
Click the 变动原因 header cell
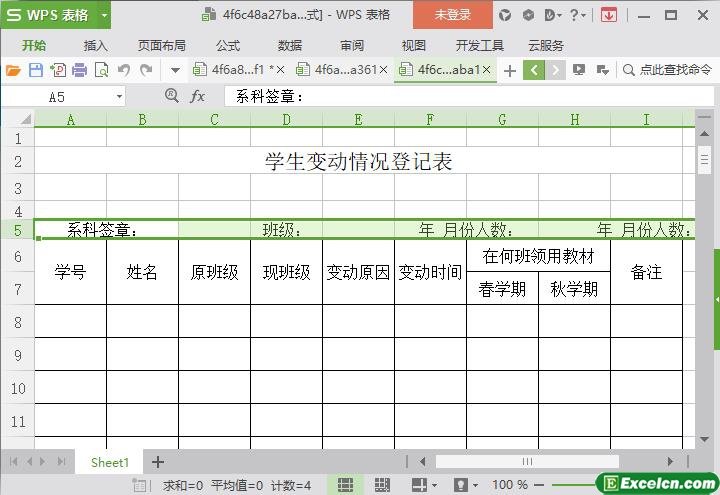point(358,272)
